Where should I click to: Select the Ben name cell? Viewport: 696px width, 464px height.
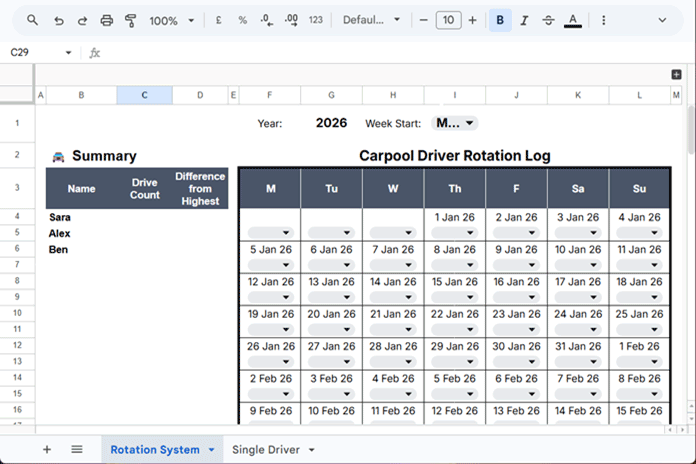pos(81,250)
